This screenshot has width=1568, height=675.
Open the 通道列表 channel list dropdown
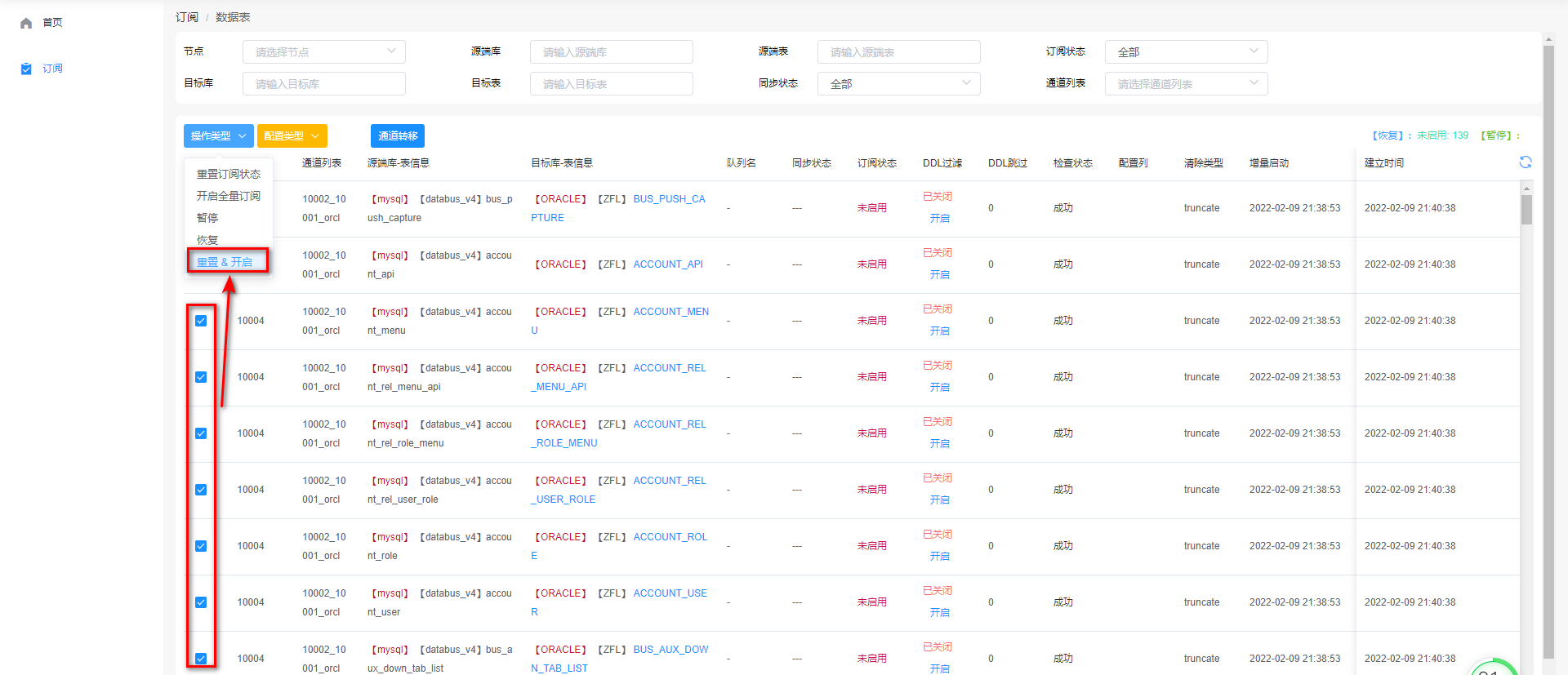point(1186,84)
